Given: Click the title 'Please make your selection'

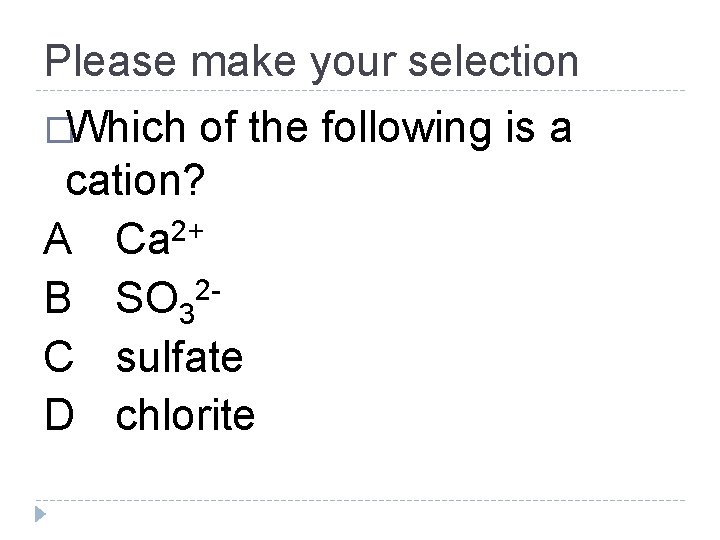Looking at the screenshot, I should click(311, 63).
